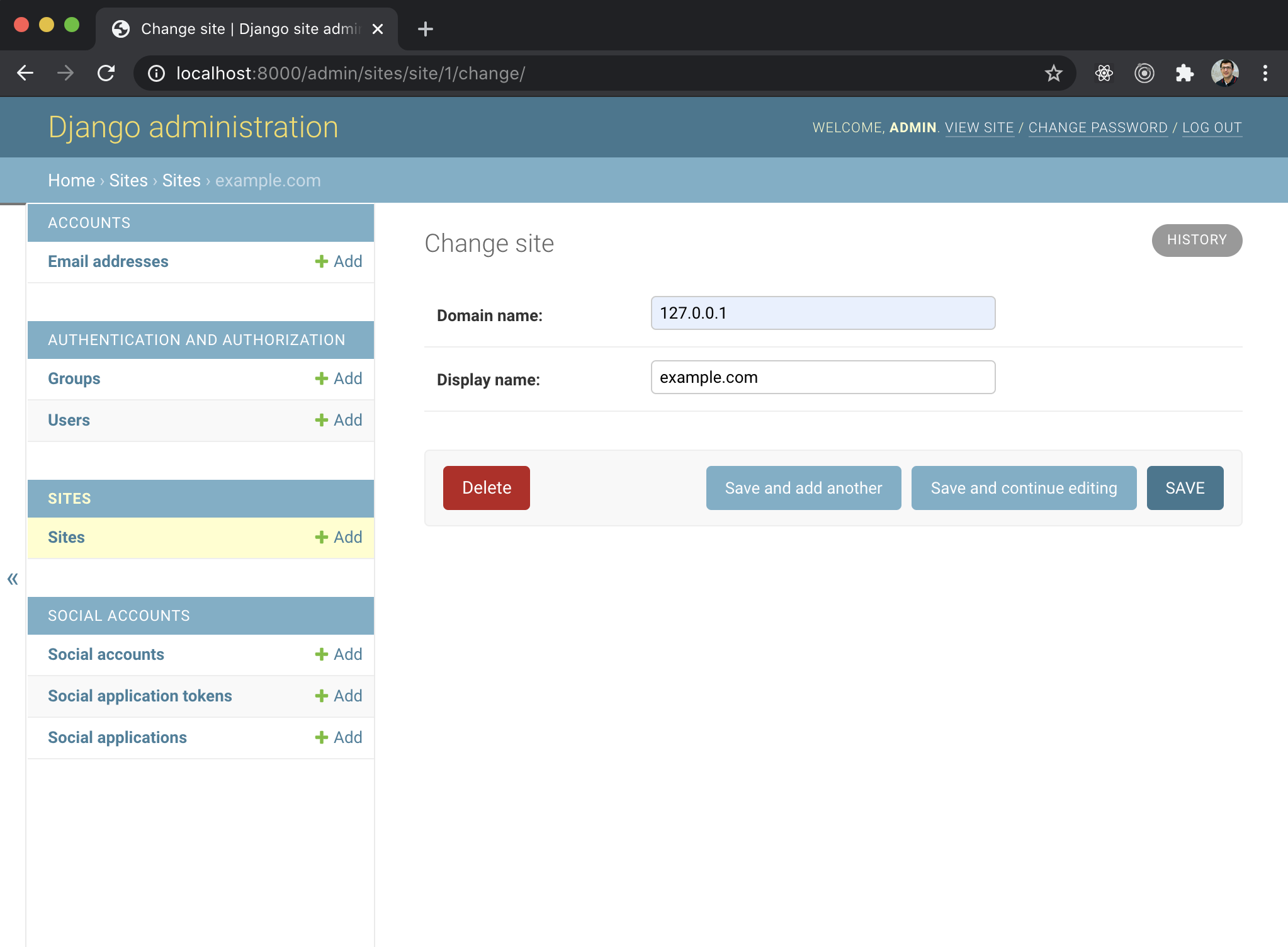Open the Chrome profile avatar
The width and height of the screenshot is (1288, 947).
pyautogui.click(x=1224, y=74)
